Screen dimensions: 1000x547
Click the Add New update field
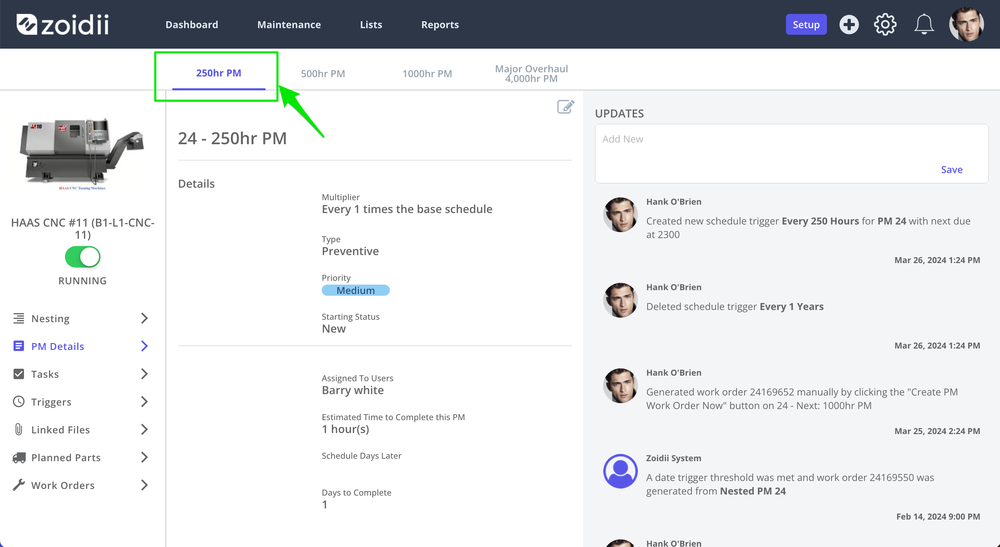pos(791,154)
